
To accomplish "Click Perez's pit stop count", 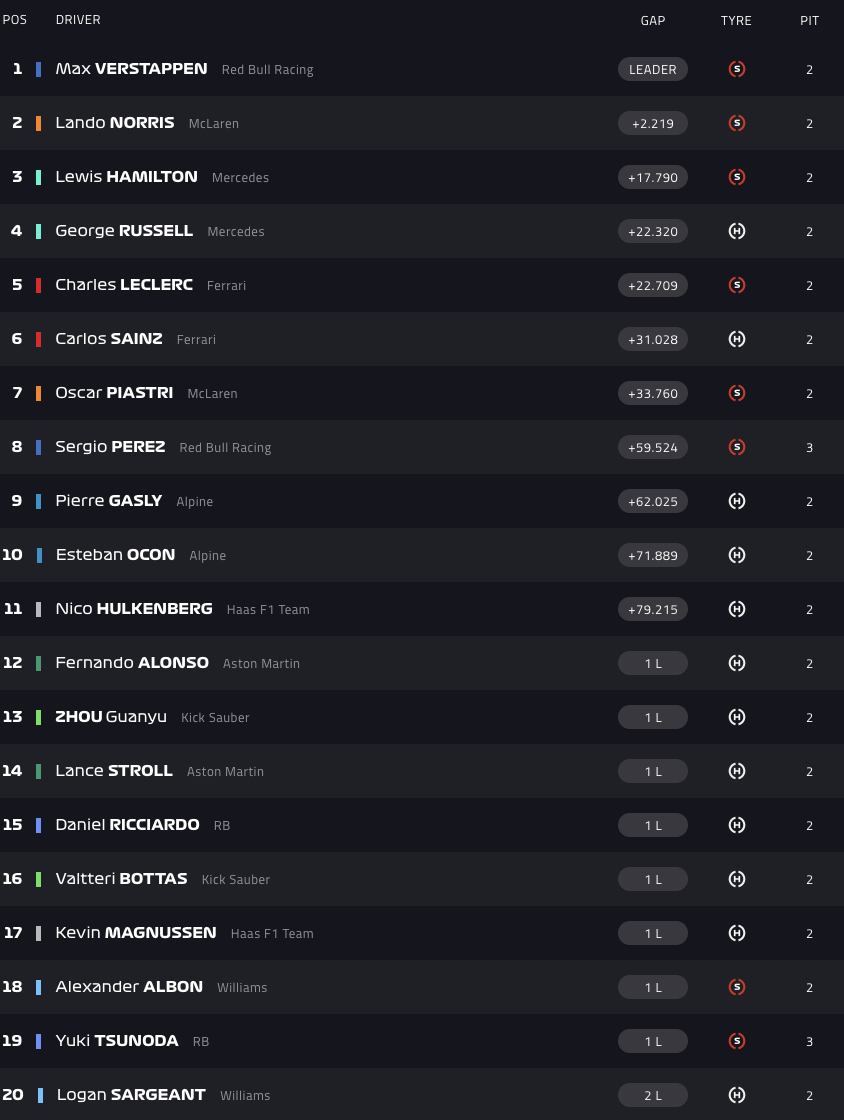I will 810,447.
